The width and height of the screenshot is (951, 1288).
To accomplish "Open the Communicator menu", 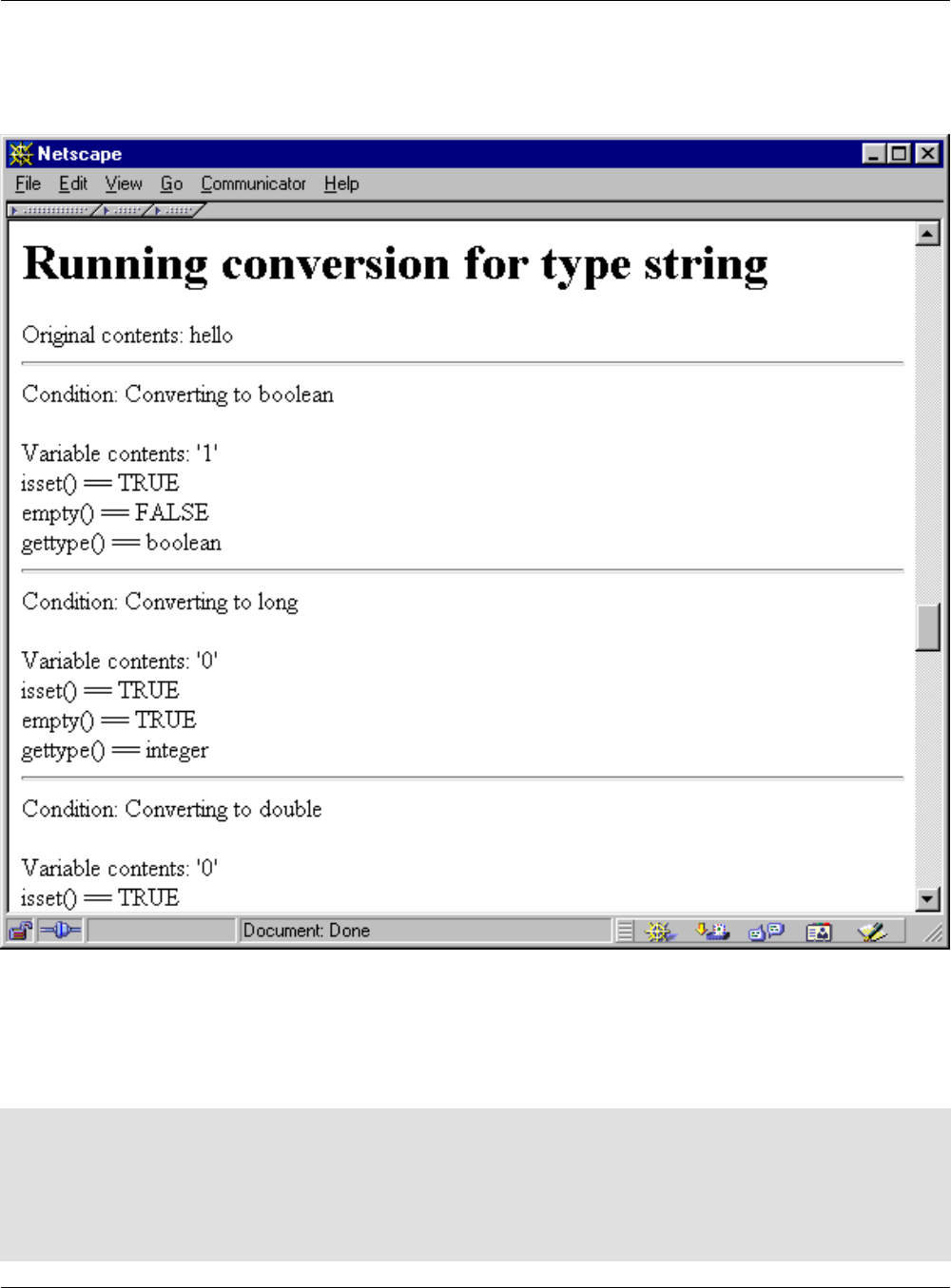I will (253, 183).
